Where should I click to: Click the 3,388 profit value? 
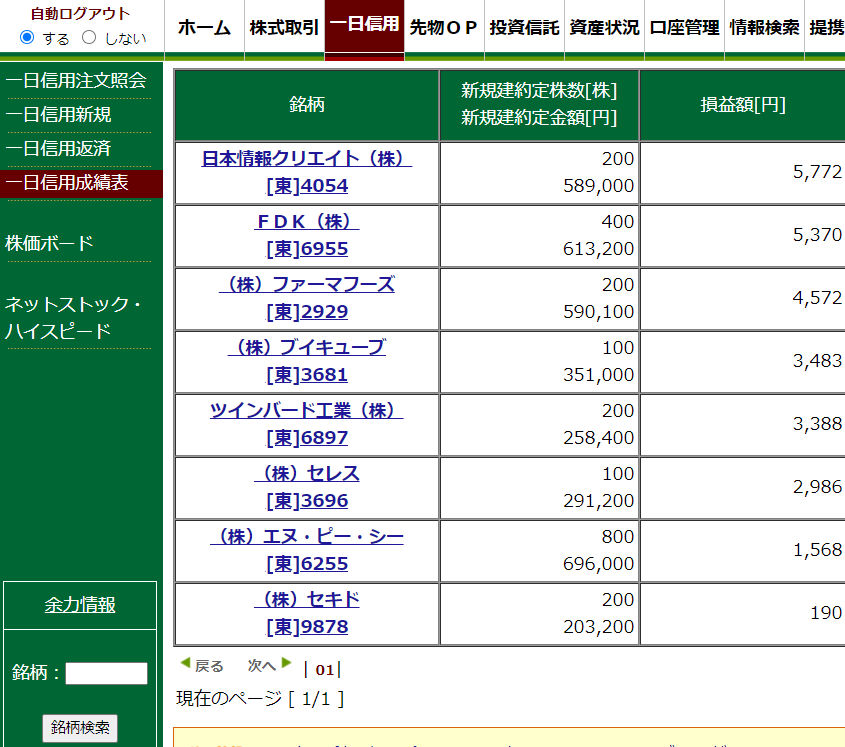click(x=817, y=424)
